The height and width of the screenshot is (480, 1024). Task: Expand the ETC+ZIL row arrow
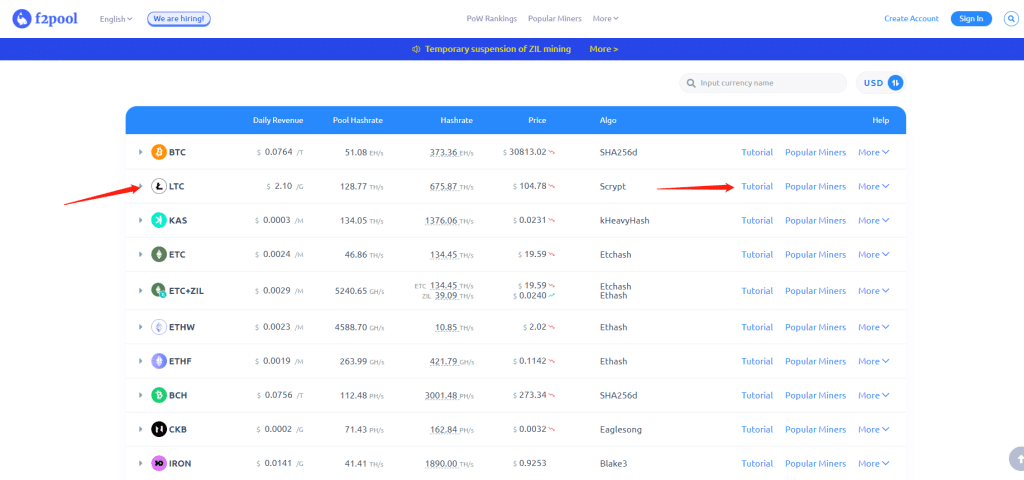140,290
